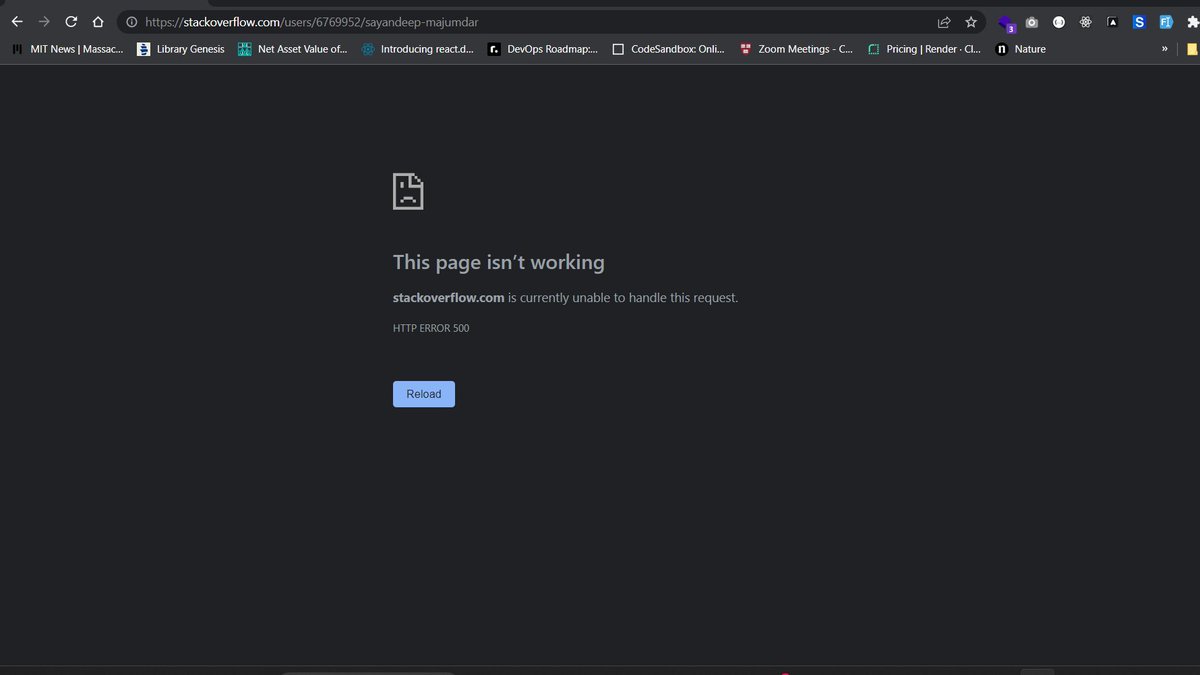Viewport: 1200px width, 675px height.
Task: Open the MIT News bookmark
Action: point(68,49)
